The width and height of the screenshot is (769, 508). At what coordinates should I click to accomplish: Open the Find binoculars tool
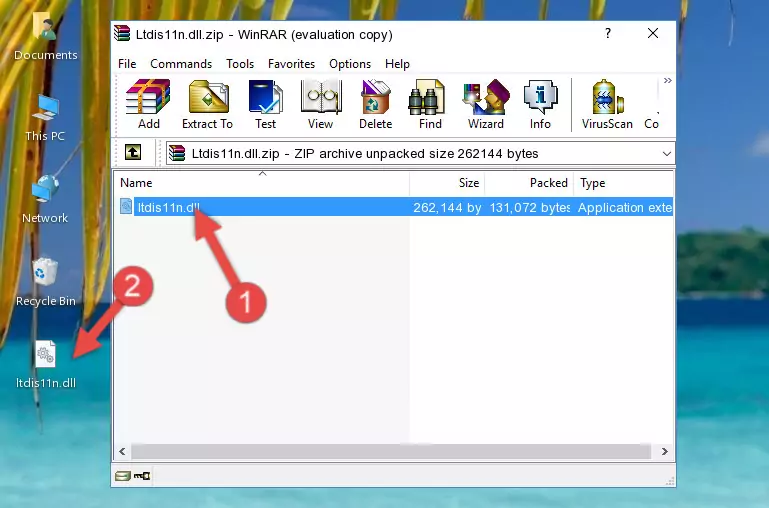tap(430, 104)
